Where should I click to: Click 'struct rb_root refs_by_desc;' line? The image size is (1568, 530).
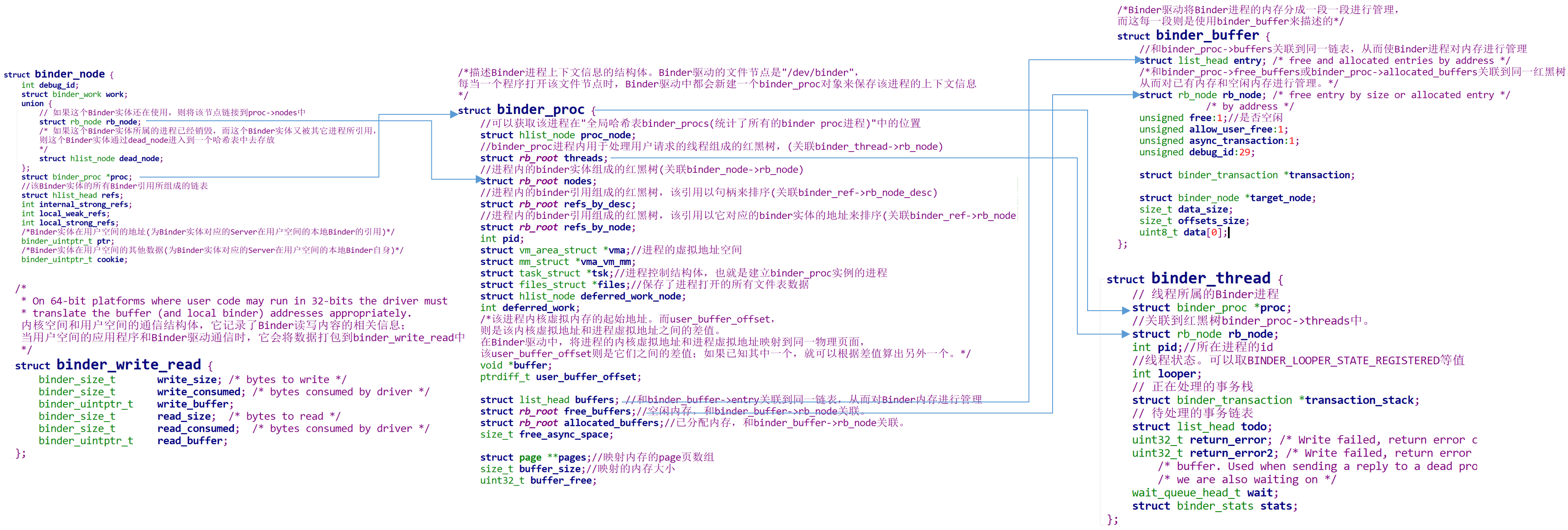558,204
